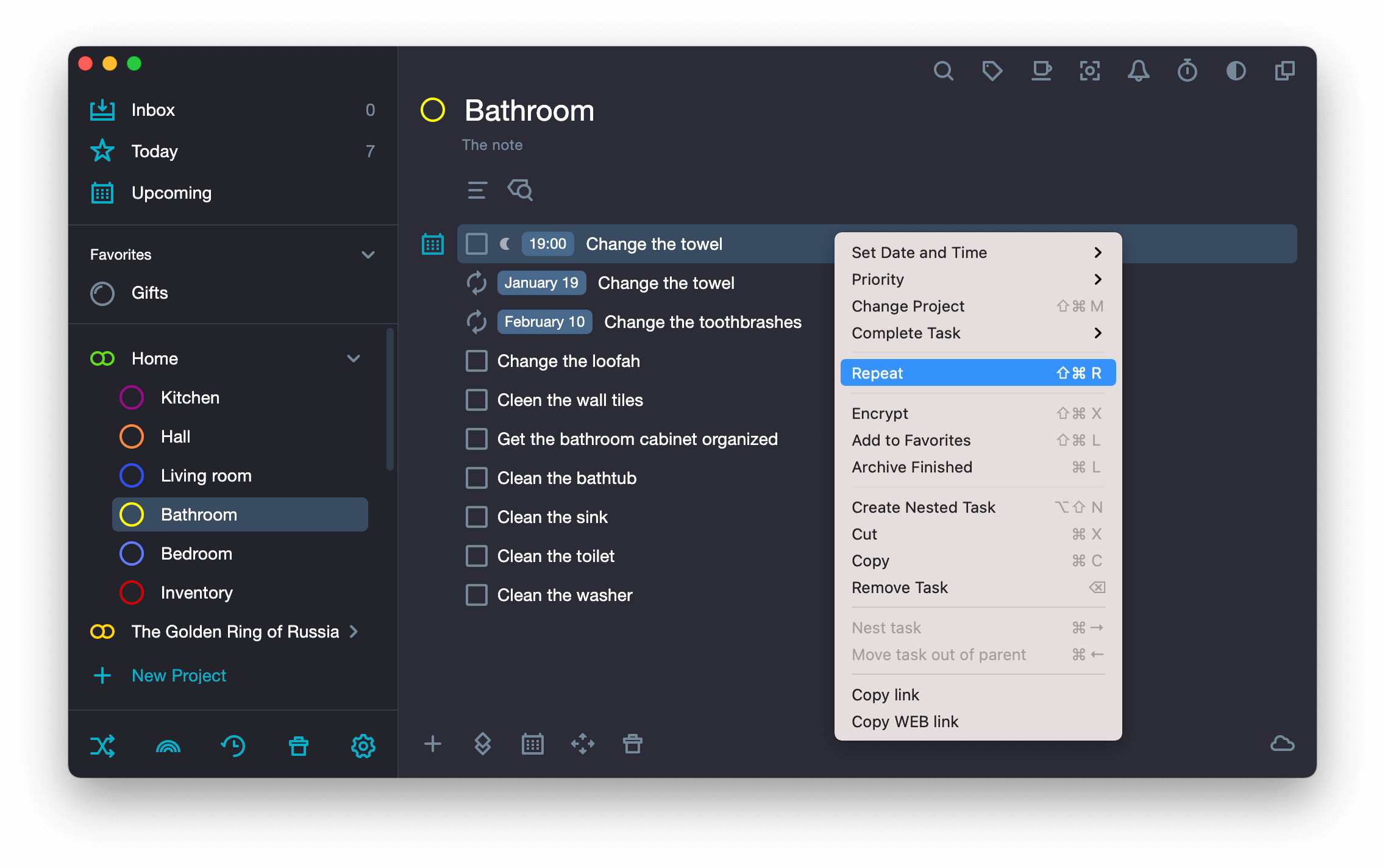
Task: Expand The Golden Ring of Russia chevron
Action: [354, 631]
